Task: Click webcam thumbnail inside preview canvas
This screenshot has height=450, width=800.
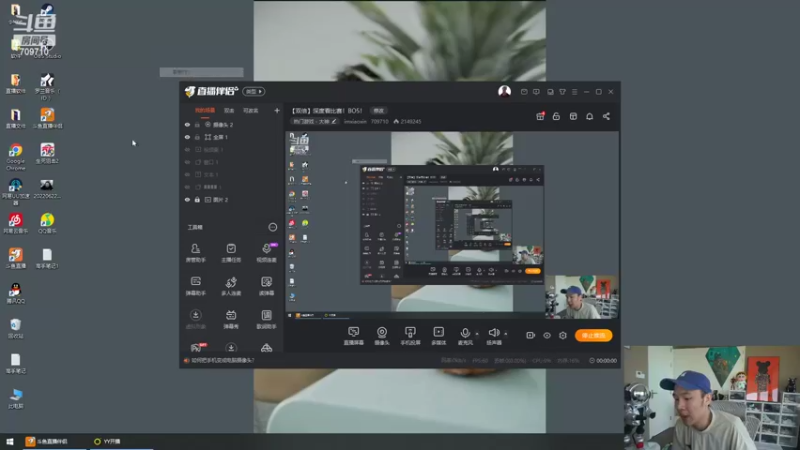Action: [582, 297]
